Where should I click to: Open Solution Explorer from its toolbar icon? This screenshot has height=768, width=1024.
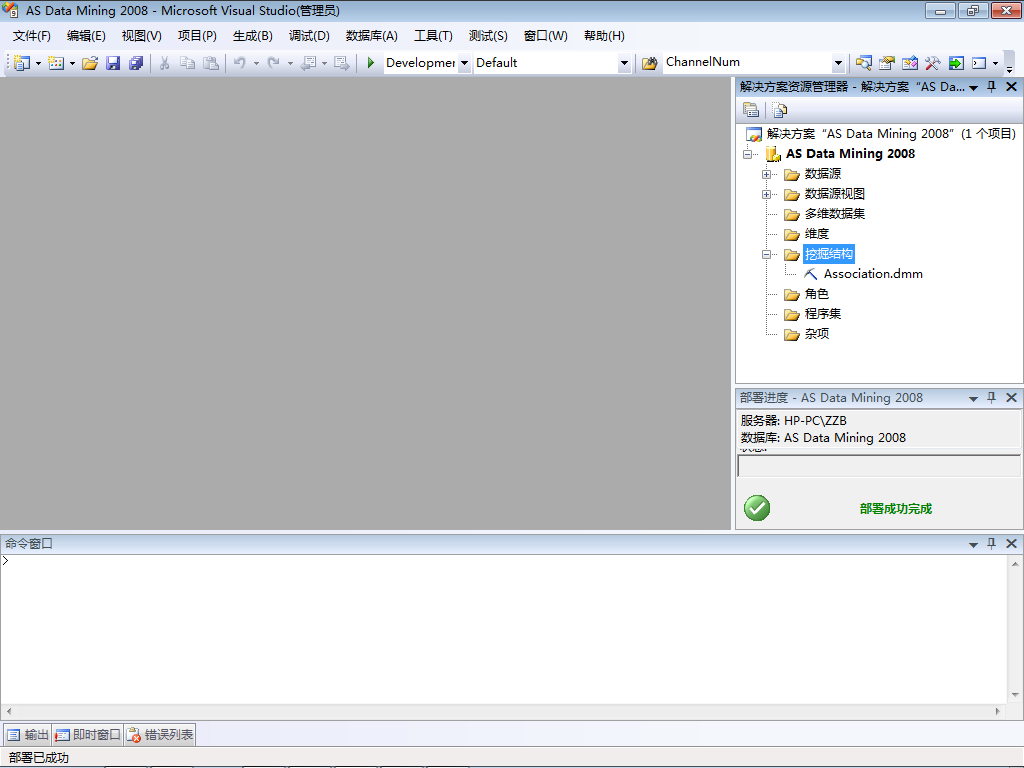click(863, 63)
